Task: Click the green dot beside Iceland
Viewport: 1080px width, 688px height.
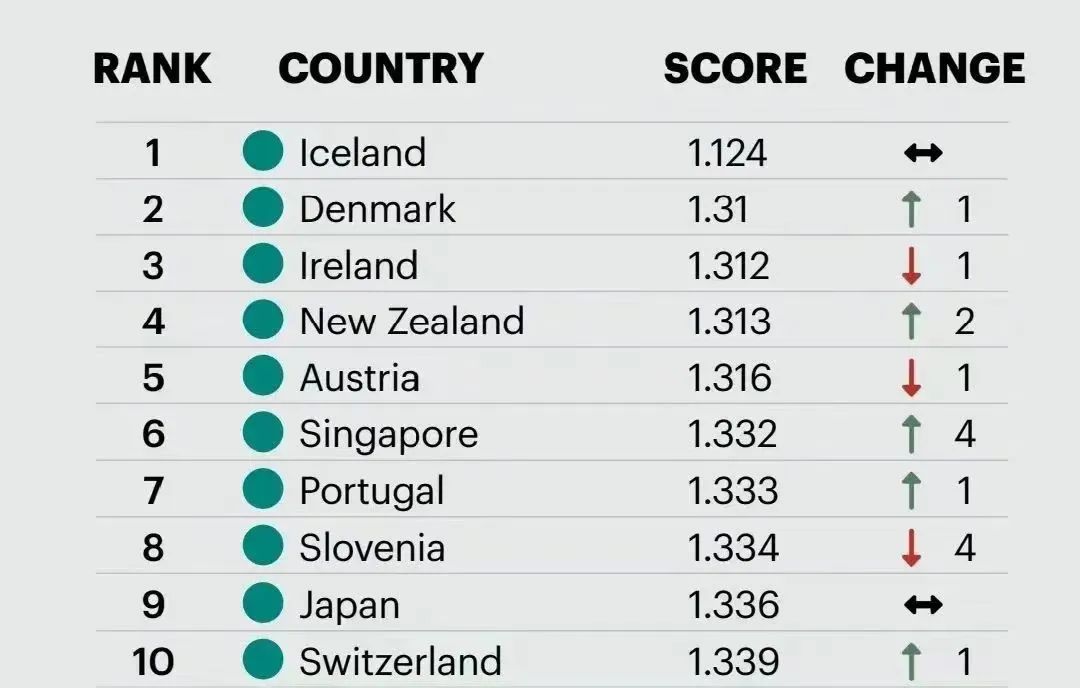Action: tap(263, 151)
